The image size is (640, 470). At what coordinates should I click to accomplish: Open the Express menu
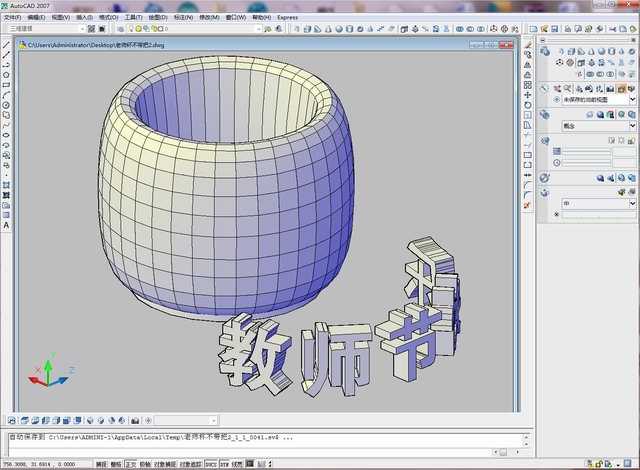(287, 17)
